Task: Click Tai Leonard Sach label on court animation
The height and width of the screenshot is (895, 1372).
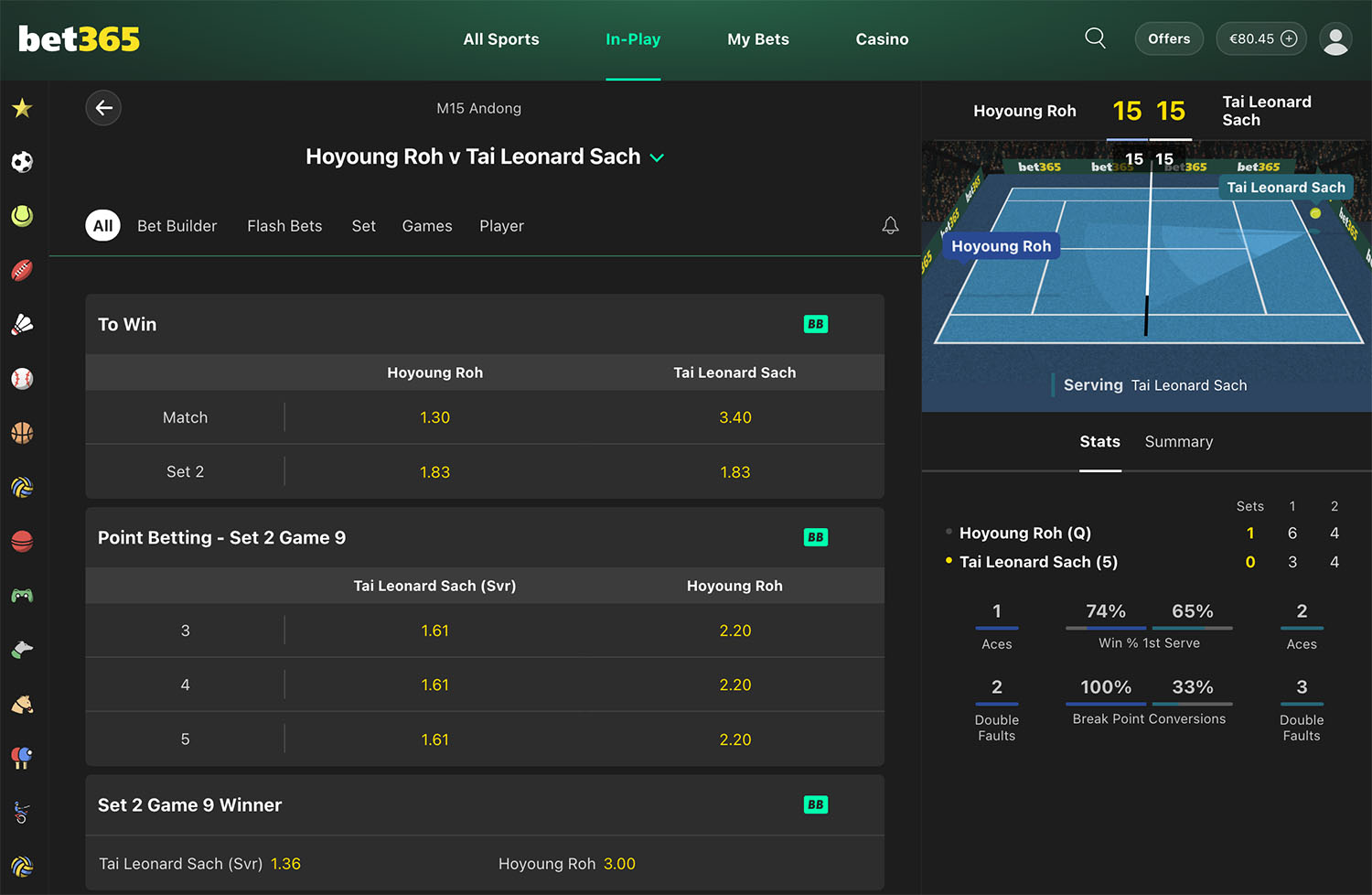Action: click(x=1286, y=188)
